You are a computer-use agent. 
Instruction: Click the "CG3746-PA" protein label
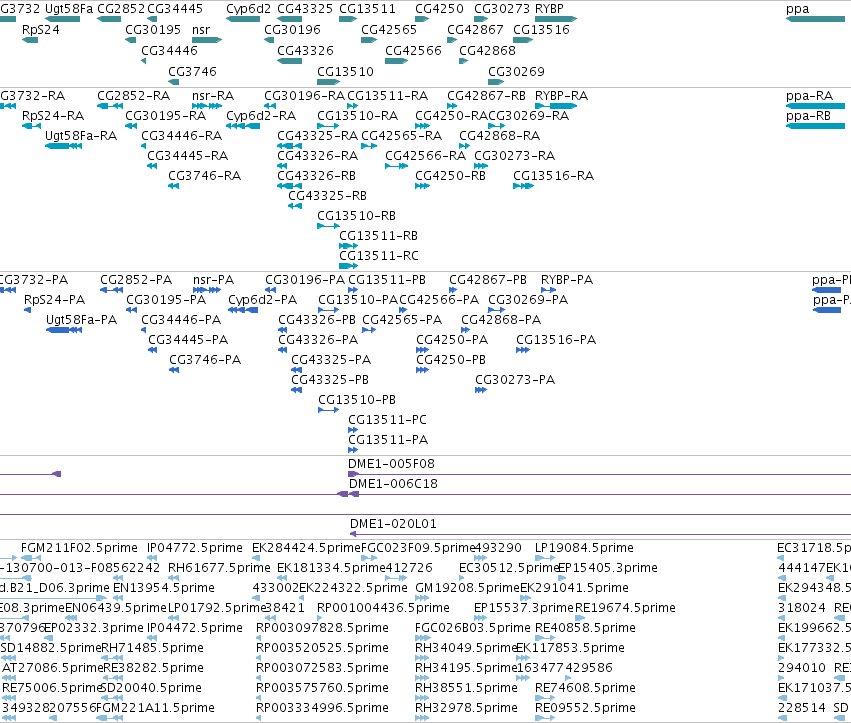coord(205,360)
